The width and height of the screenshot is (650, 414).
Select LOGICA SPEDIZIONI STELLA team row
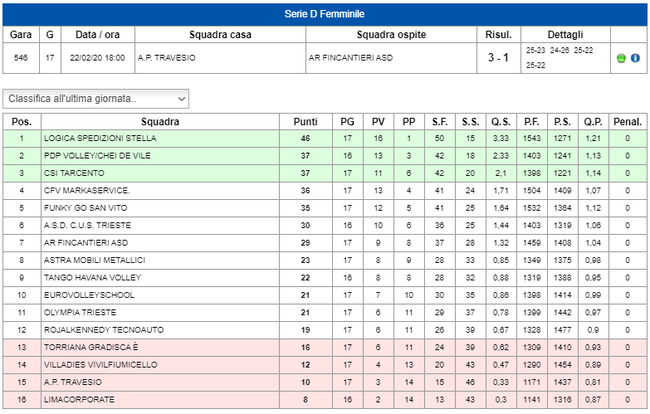325,138
